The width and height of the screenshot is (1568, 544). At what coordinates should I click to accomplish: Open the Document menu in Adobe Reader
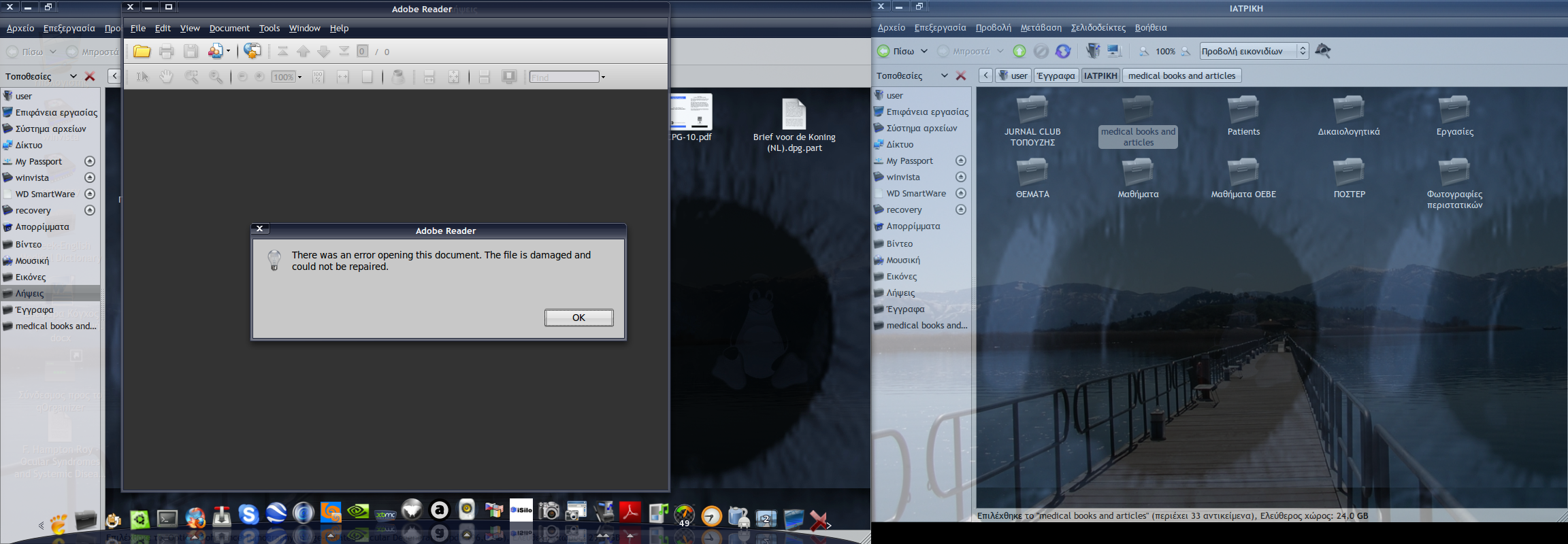(229, 28)
